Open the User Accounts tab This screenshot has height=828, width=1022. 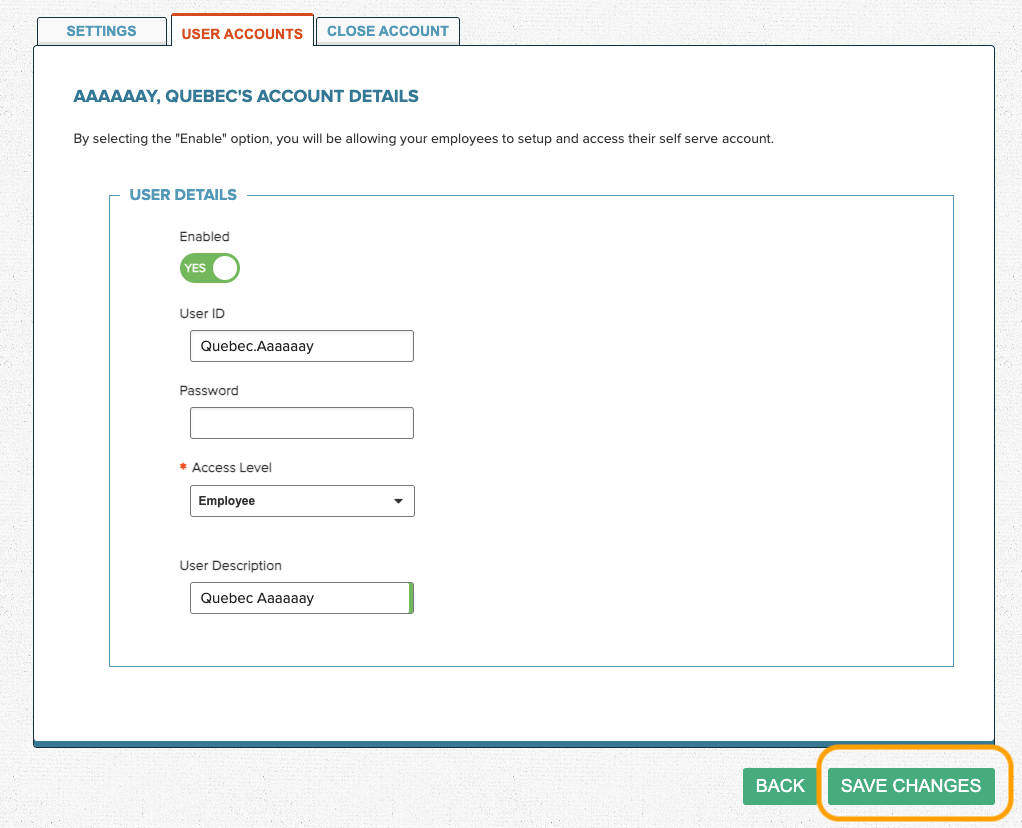click(242, 31)
